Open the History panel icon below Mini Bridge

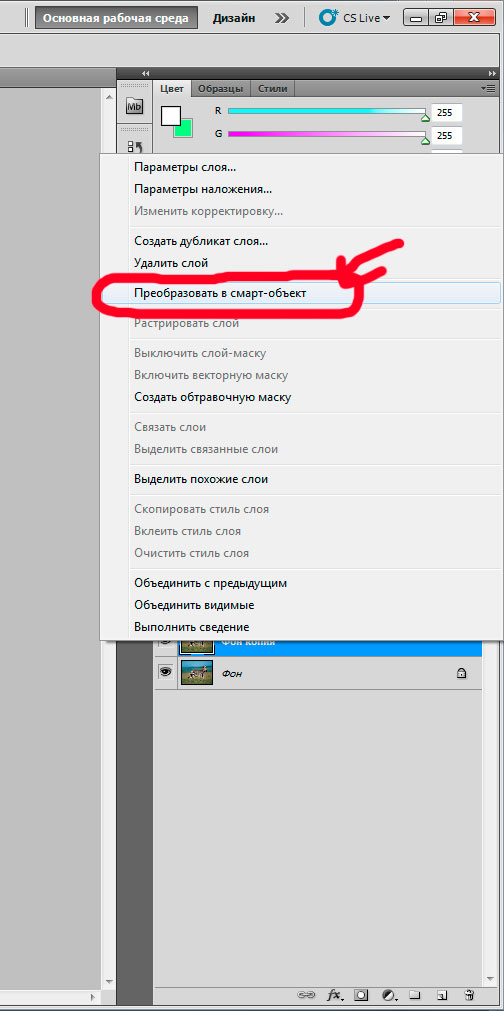134,146
